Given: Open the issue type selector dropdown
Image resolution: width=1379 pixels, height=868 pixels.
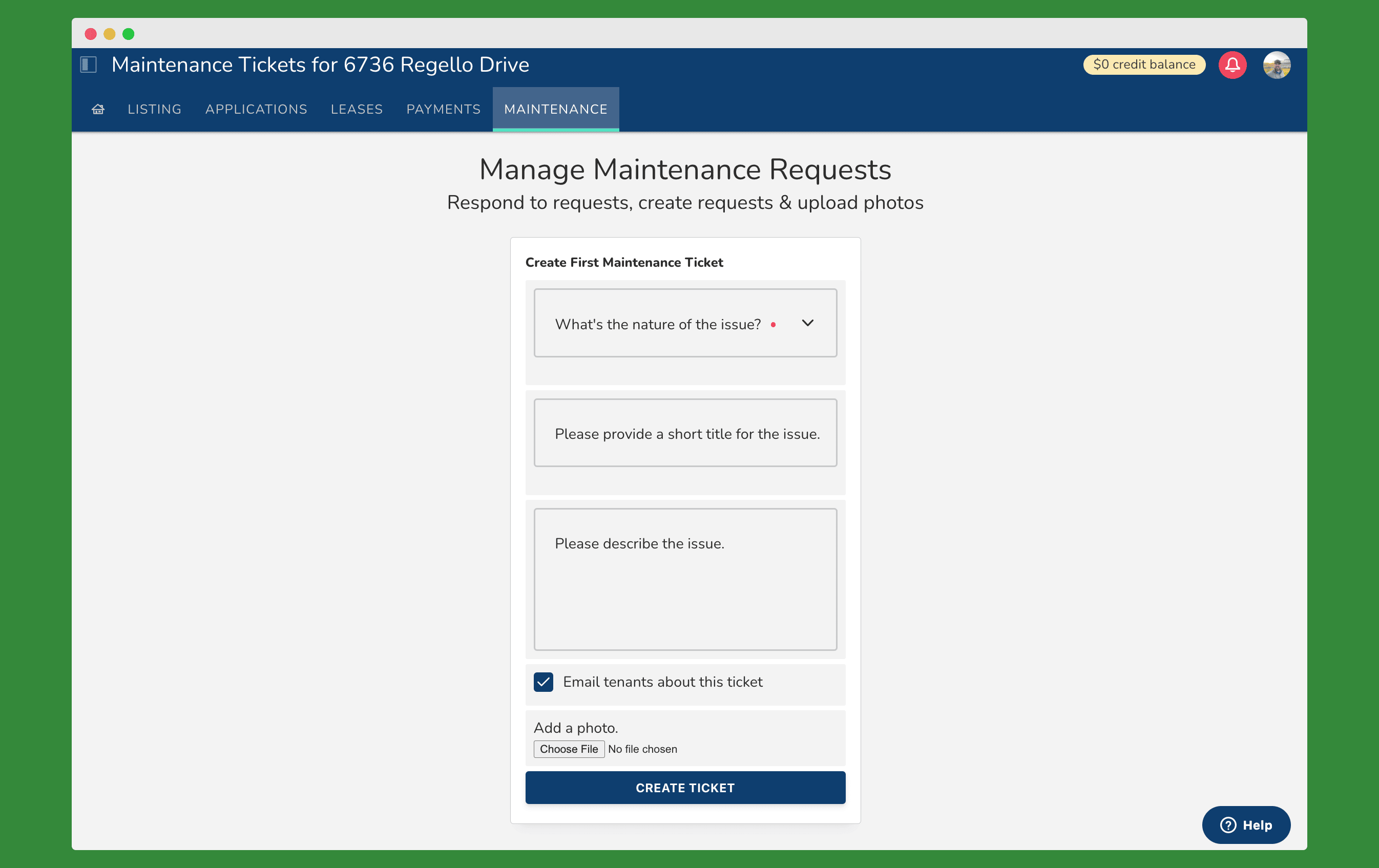Looking at the screenshot, I should [685, 322].
